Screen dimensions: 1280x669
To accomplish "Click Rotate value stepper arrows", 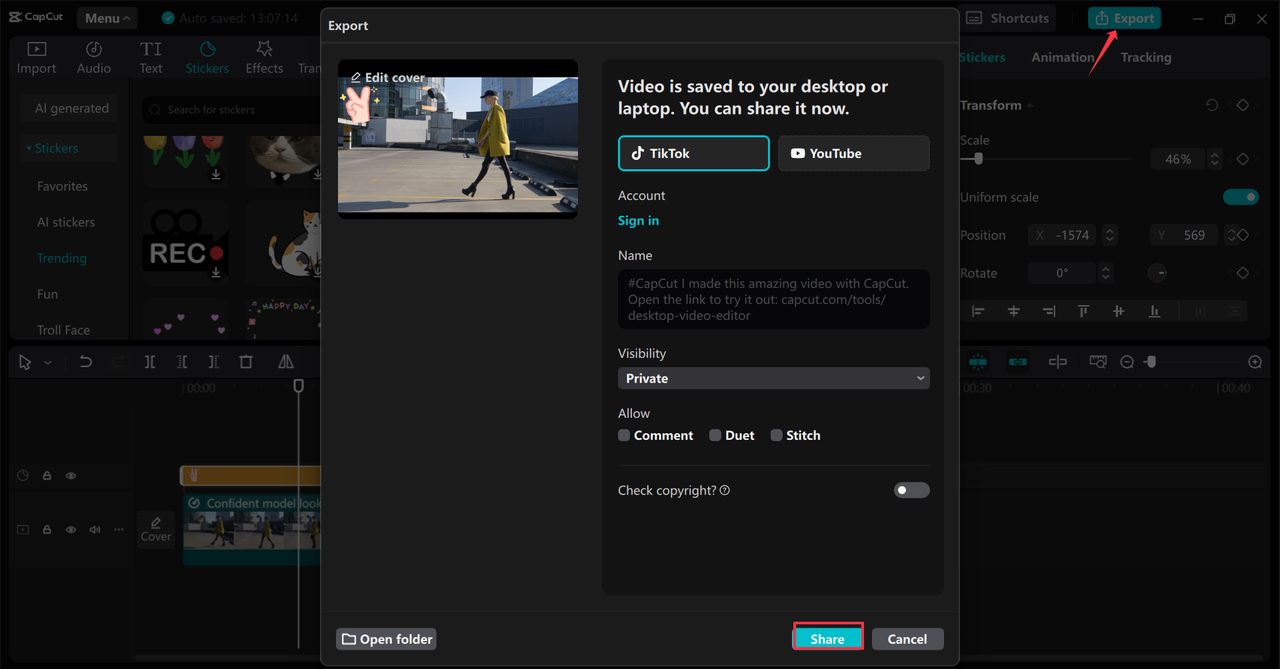I will [1105, 273].
